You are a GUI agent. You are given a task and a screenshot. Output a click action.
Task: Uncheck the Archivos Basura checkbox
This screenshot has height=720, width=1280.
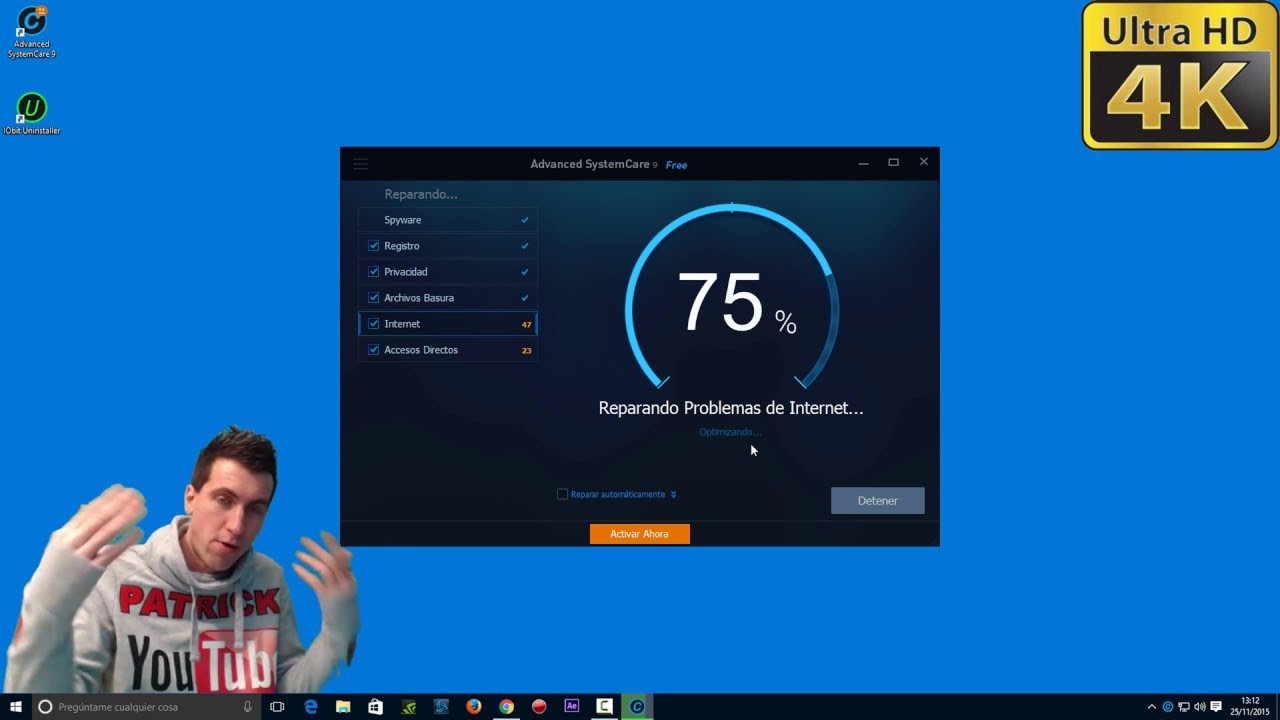pyautogui.click(x=373, y=297)
